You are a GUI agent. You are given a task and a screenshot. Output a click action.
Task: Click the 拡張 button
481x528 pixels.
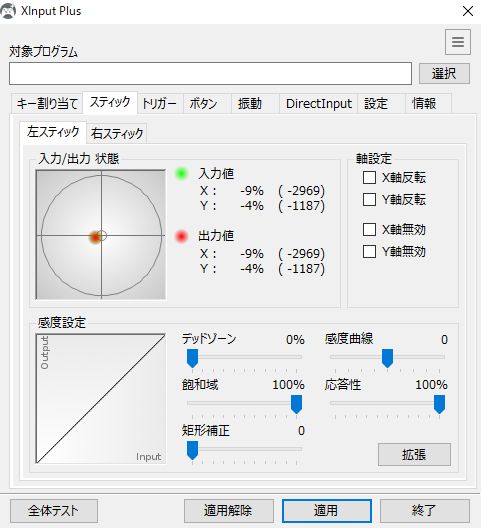tap(414, 455)
